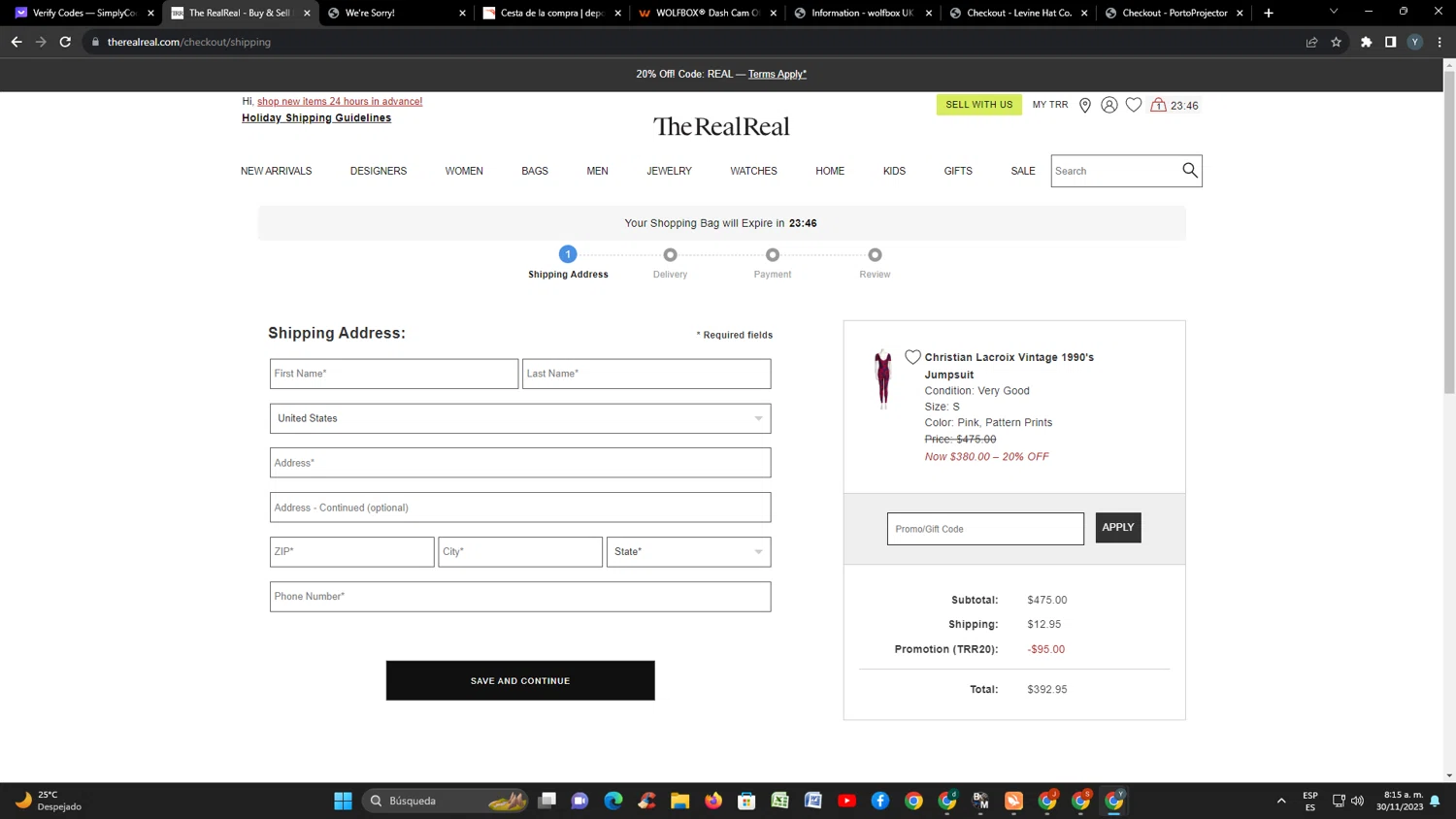Open a new browser tab with the plus button
The height and width of the screenshot is (819, 1456).
coord(1269,13)
